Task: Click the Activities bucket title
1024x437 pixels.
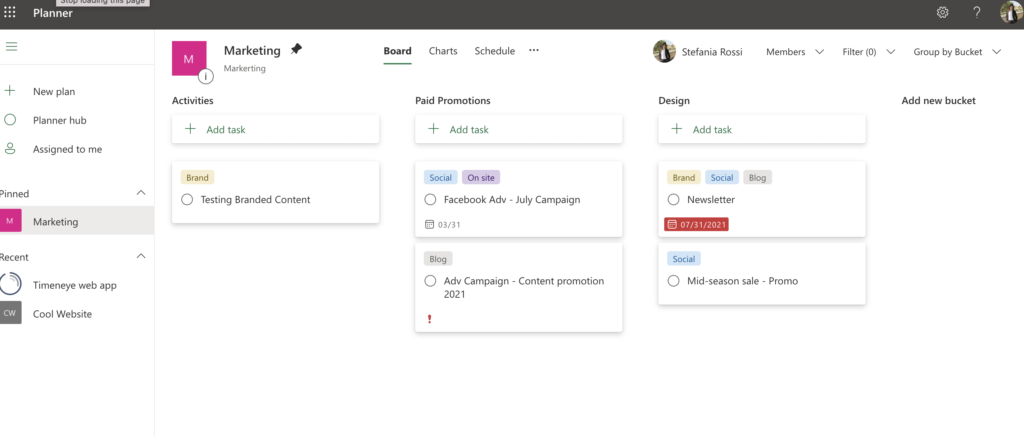Action: click(x=193, y=101)
